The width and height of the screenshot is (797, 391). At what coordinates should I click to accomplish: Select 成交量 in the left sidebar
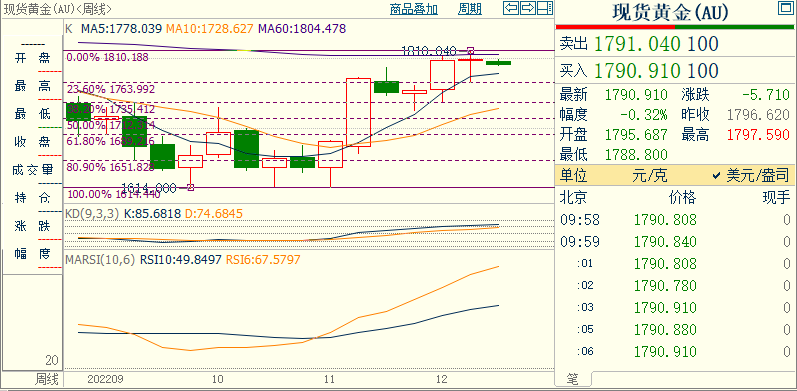click(x=33, y=170)
